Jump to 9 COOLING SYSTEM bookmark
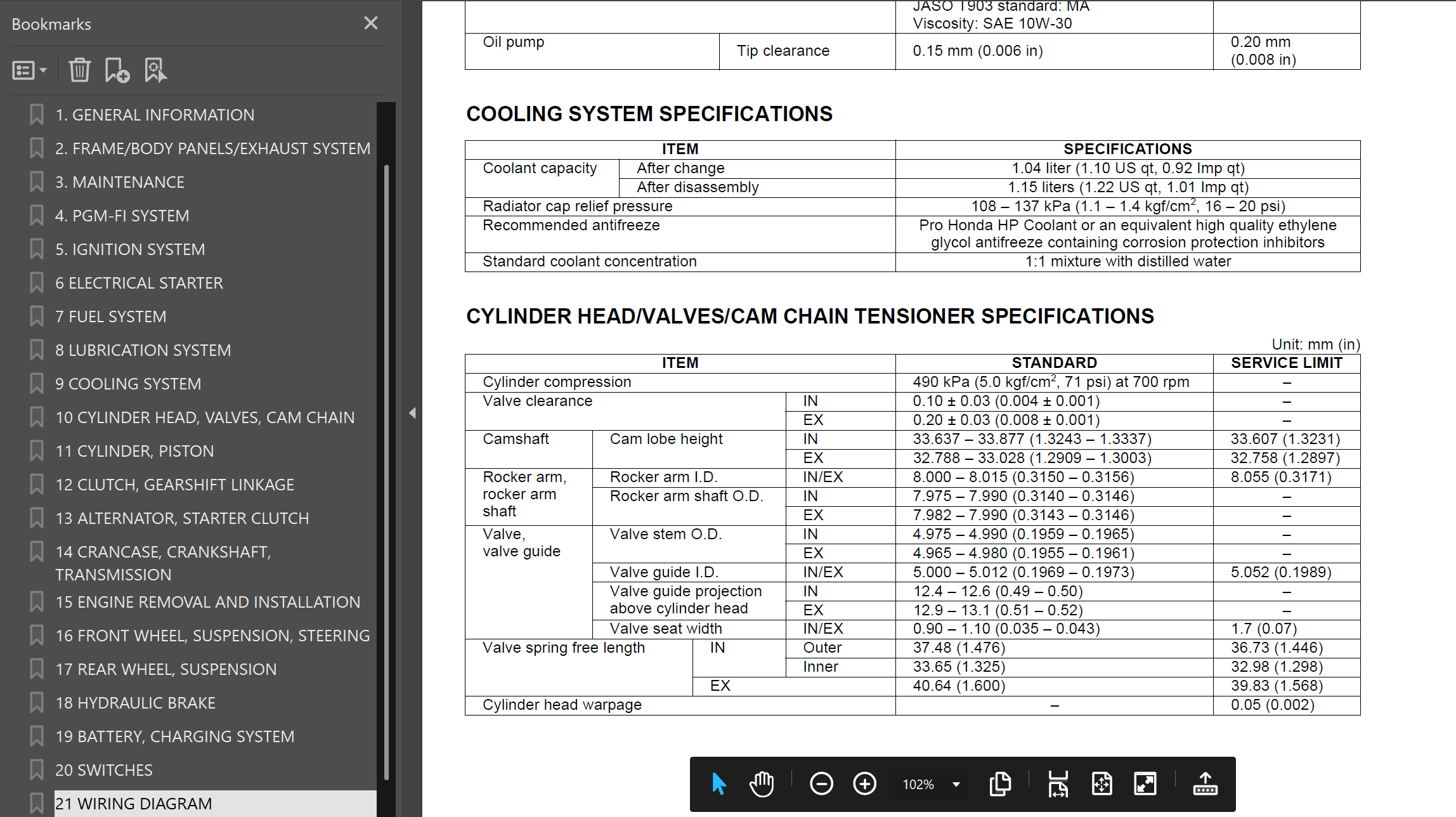Viewport: 1456px width, 817px height. click(x=128, y=384)
